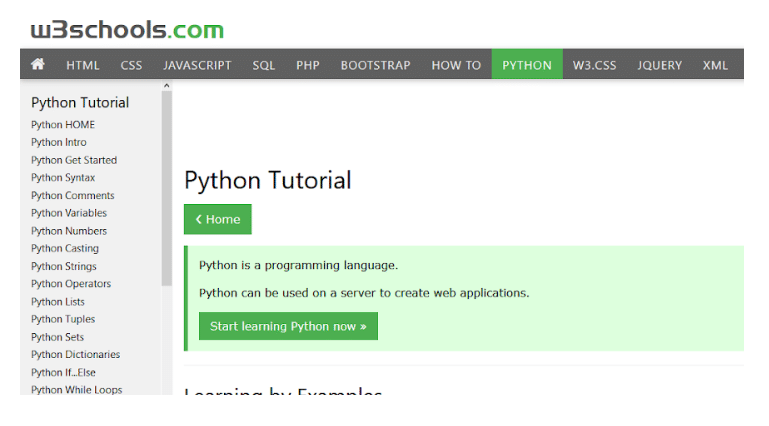Open the CSS tutorial tab
The width and height of the screenshot is (769, 426).
pos(131,65)
